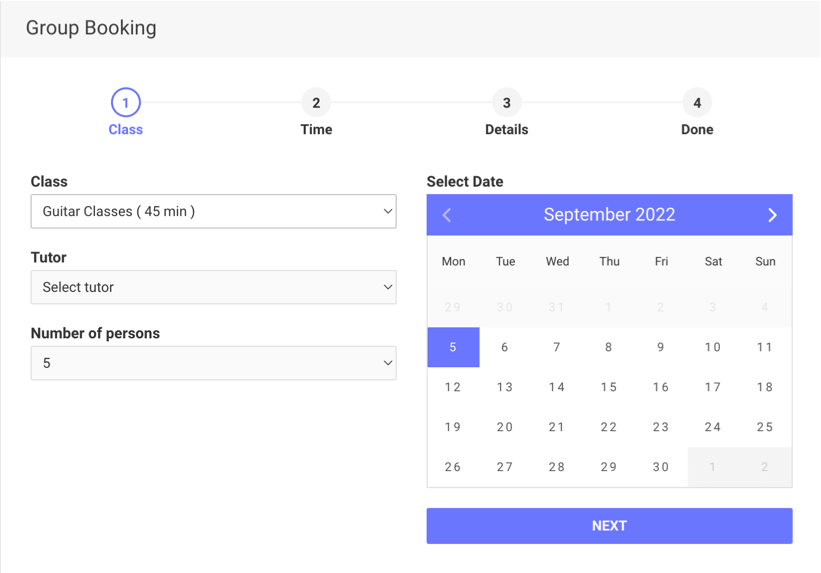Select Saturday September 10
This screenshot has height=573, width=821.
point(713,347)
